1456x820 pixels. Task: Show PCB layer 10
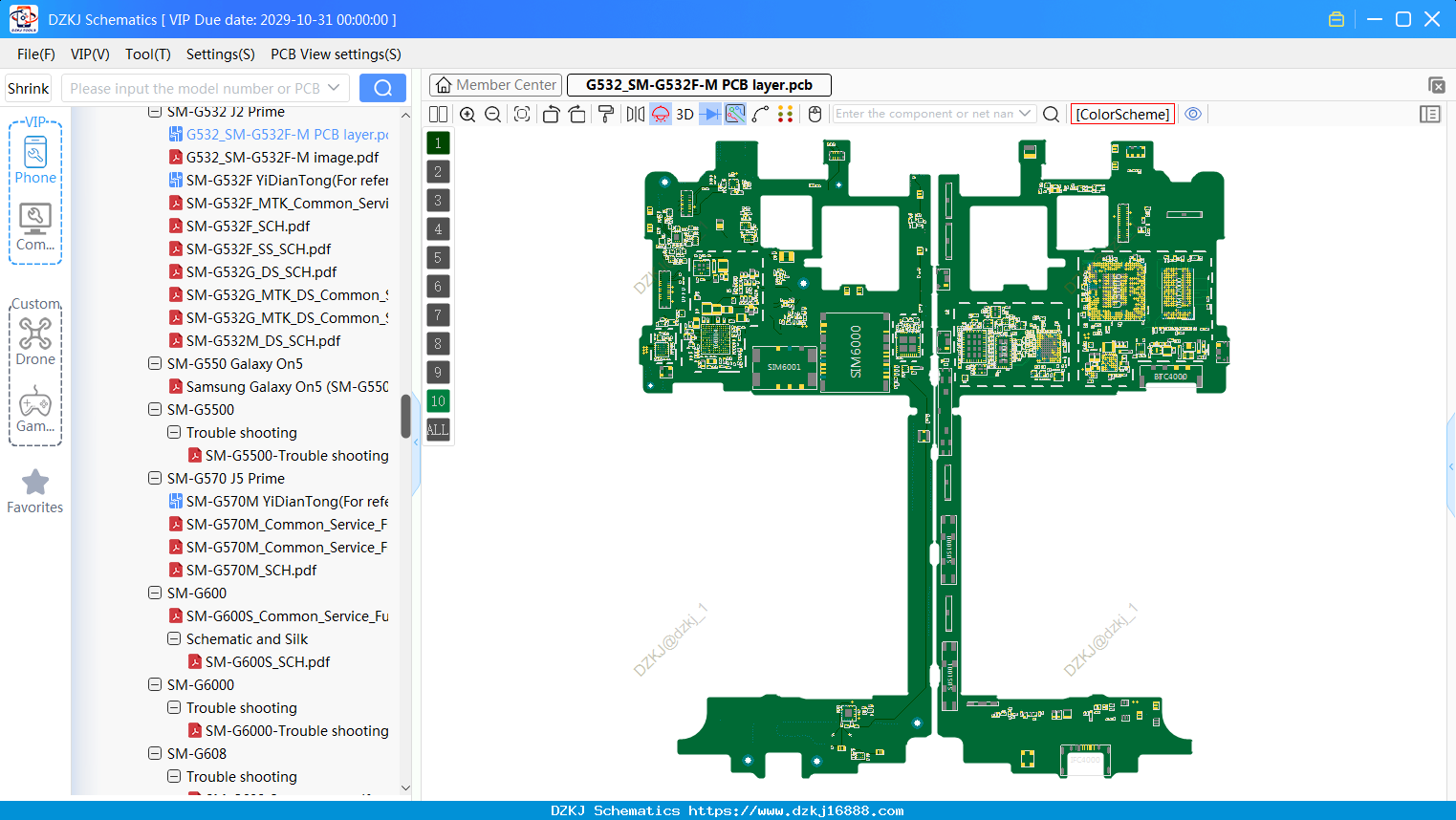pyautogui.click(x=438, y=401)
